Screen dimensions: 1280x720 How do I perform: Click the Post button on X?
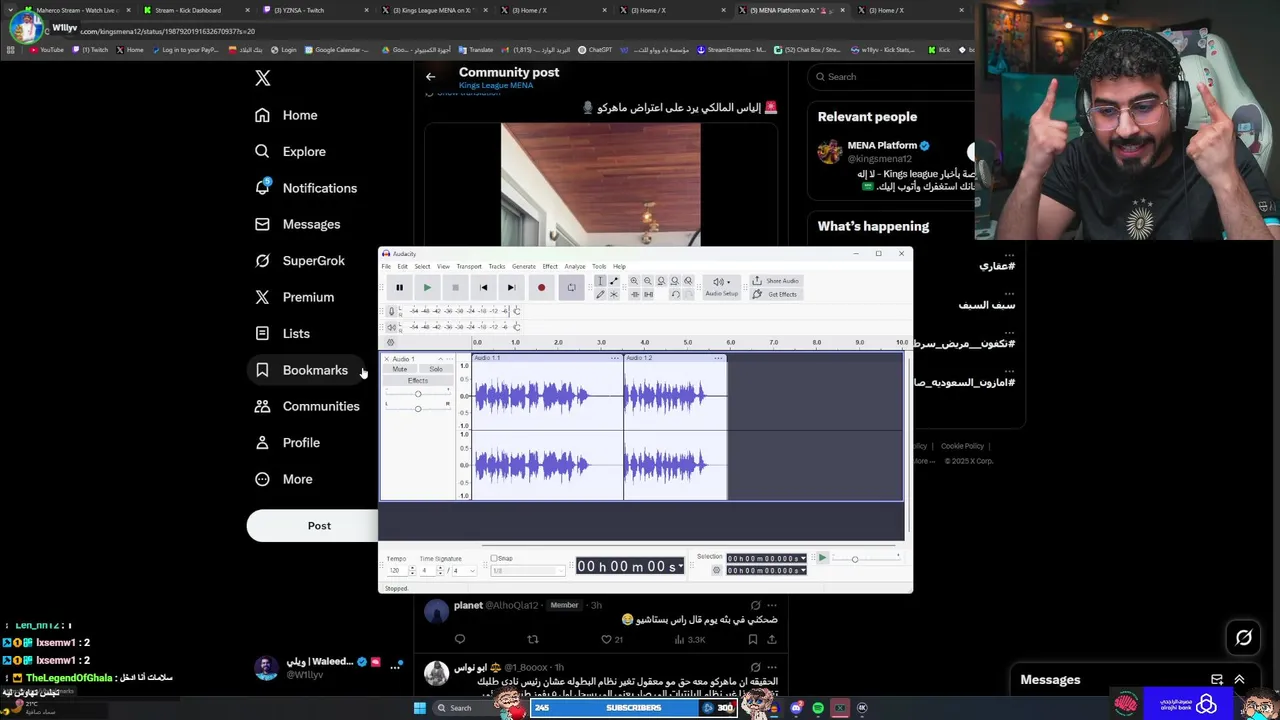click(x=319, y=525)
